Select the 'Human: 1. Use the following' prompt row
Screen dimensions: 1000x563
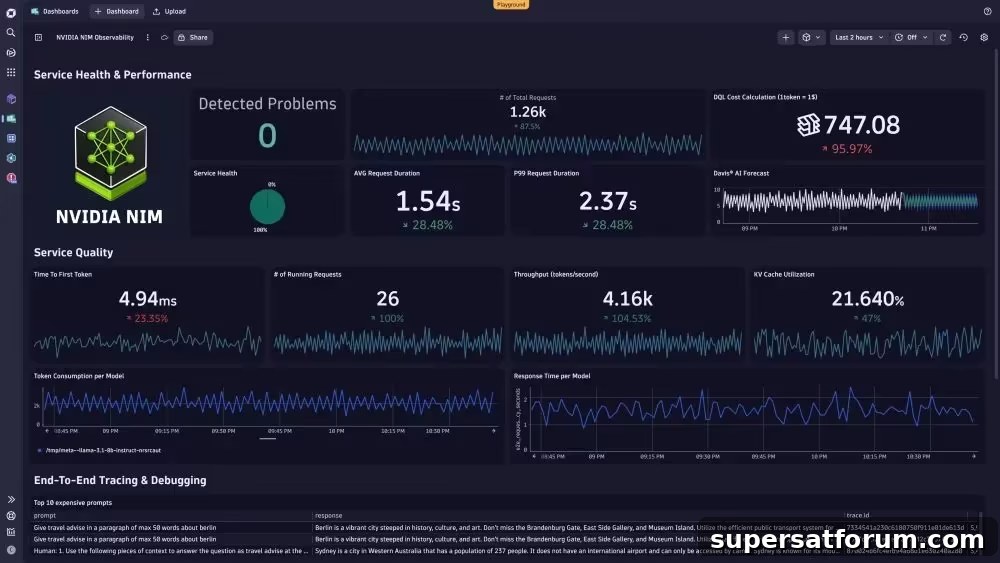pos(171,550)
